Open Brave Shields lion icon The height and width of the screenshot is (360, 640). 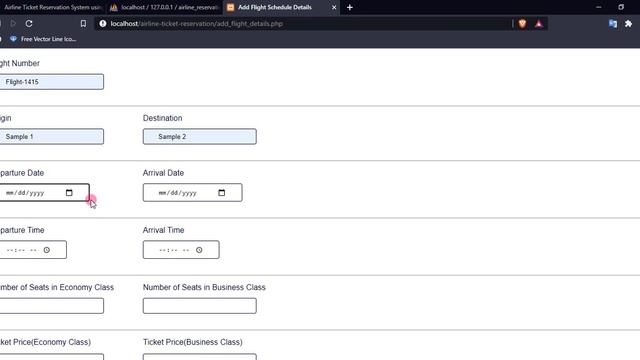click(522, 24)
